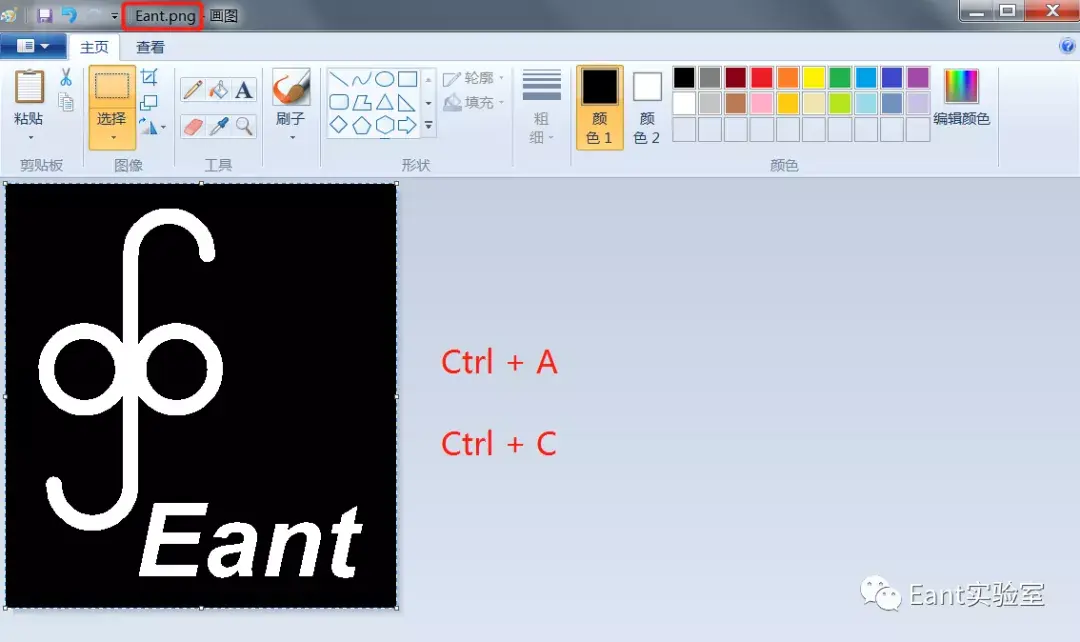Choose the Pentagon shape

(x=362, y=125)
